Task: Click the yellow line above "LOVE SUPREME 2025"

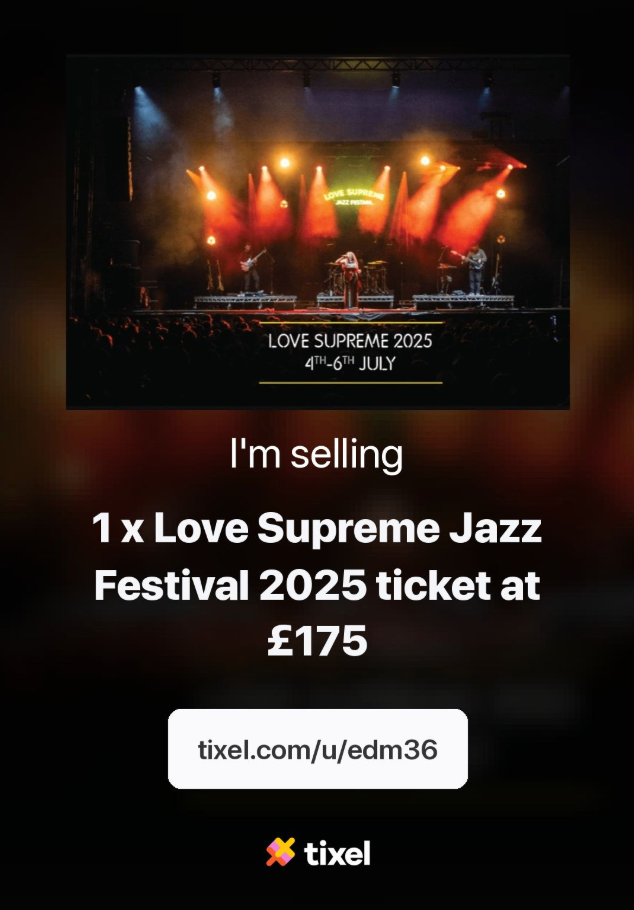Action: (351, 322)
